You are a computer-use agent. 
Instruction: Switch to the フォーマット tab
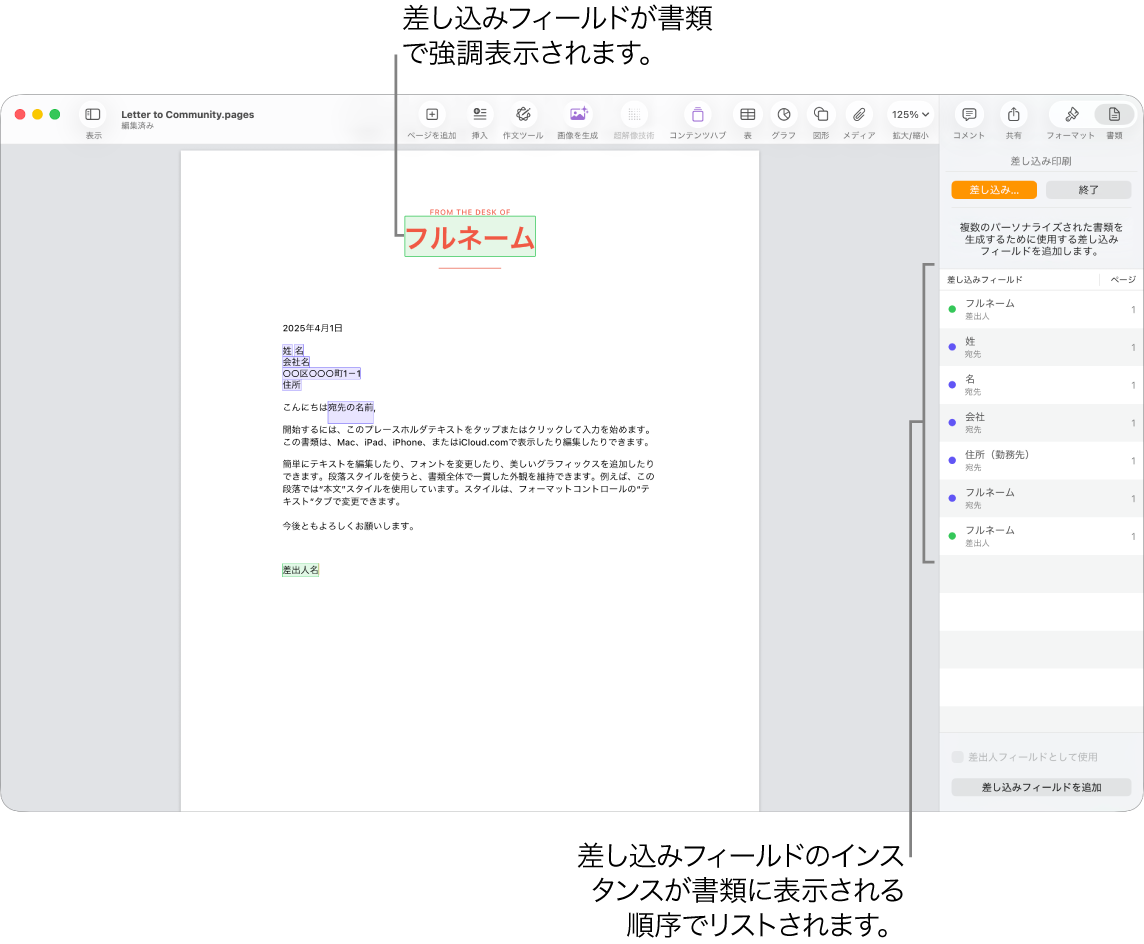[1072, 113]
